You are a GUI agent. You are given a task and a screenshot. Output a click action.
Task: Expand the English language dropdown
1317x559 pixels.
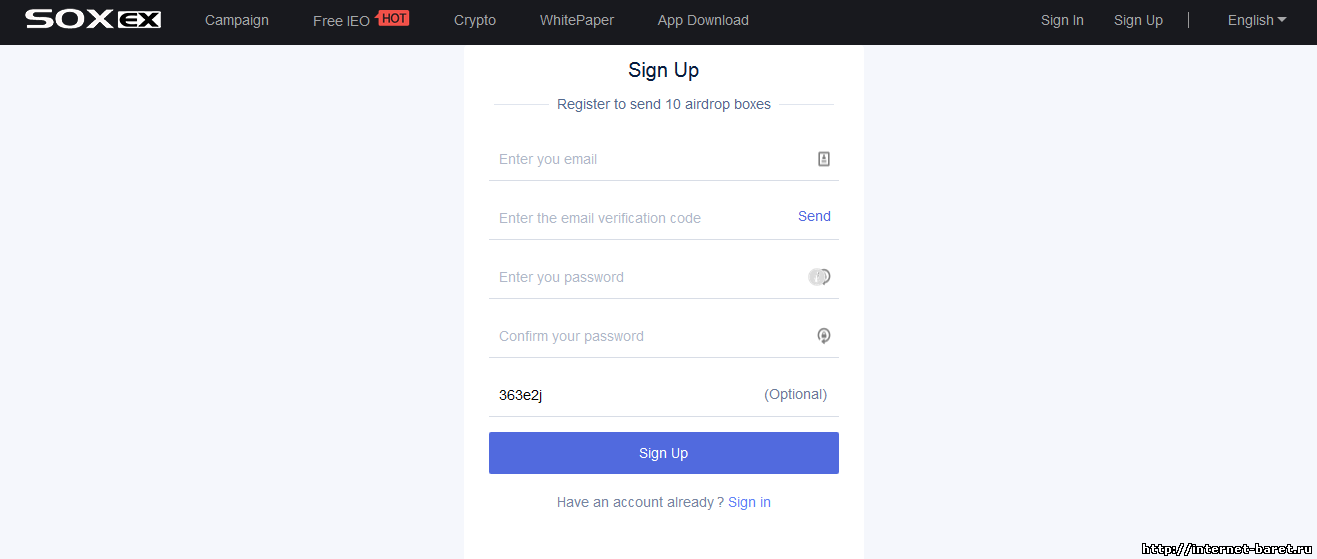1257,20
